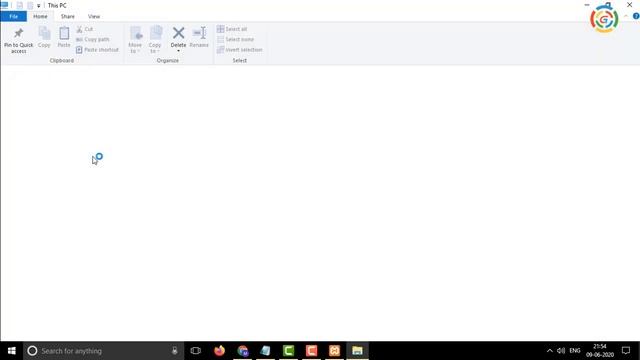The height and width of the screenshot is (360, 640).
Task: Click the Search for anything box
Action: (104, 351)
